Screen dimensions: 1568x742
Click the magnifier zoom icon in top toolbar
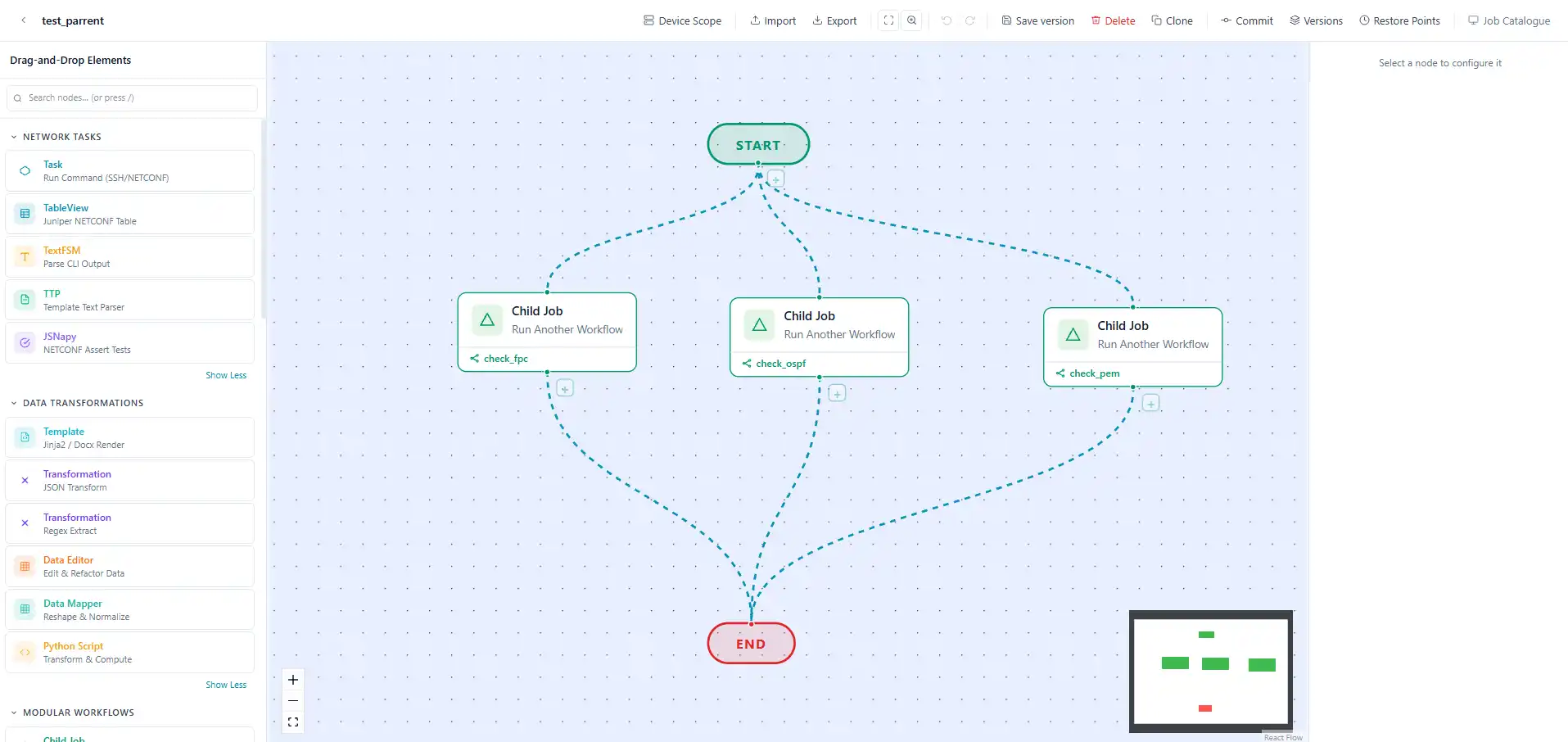911,20
